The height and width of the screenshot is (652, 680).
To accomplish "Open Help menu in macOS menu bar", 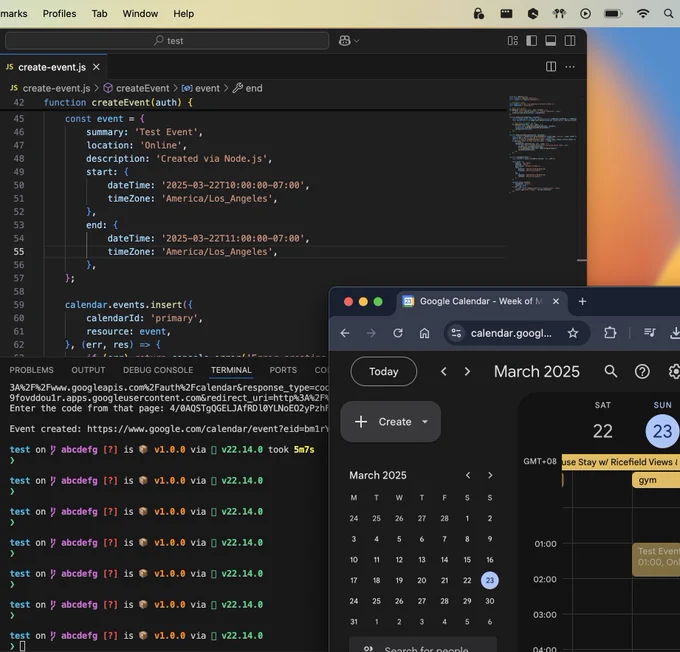I will click(183, 14).
